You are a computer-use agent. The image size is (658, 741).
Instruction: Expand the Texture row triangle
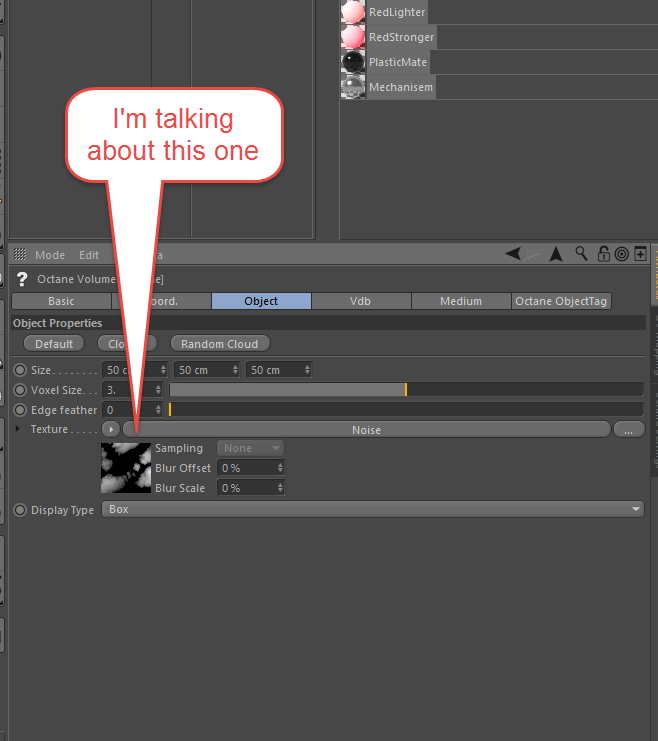point(17,429)
